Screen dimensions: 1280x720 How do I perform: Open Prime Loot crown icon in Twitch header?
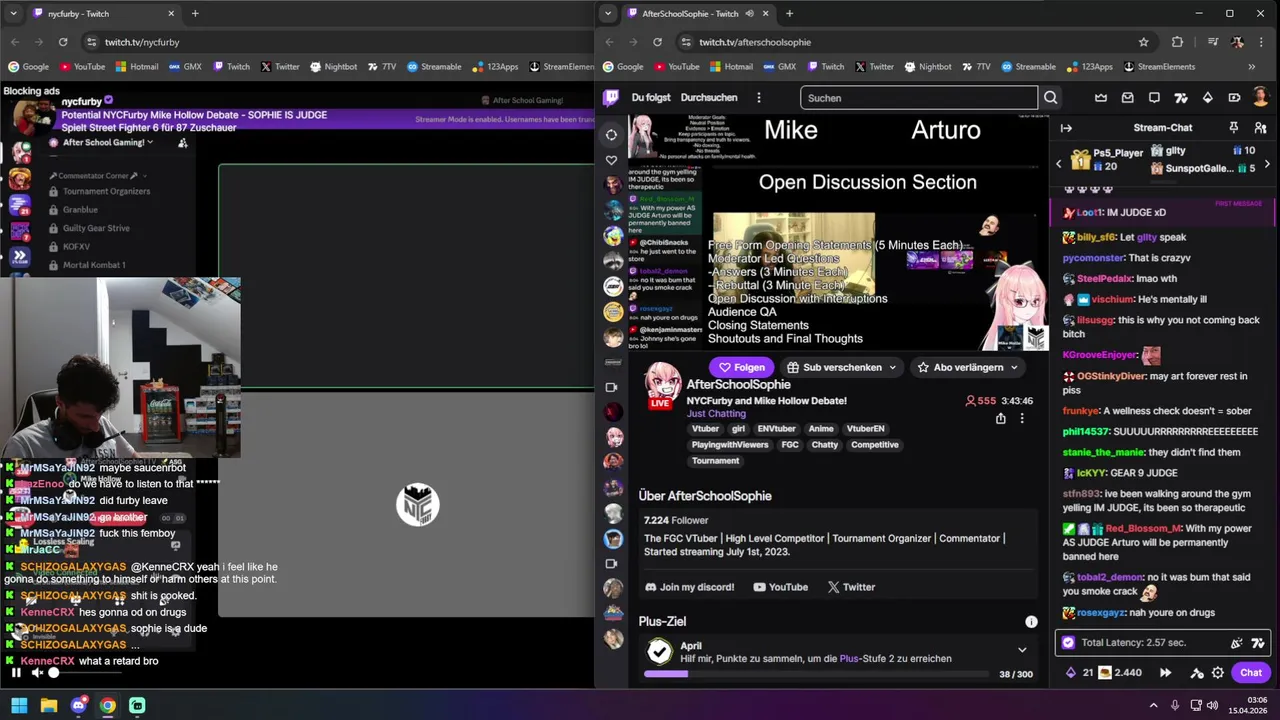(1101, 98)
